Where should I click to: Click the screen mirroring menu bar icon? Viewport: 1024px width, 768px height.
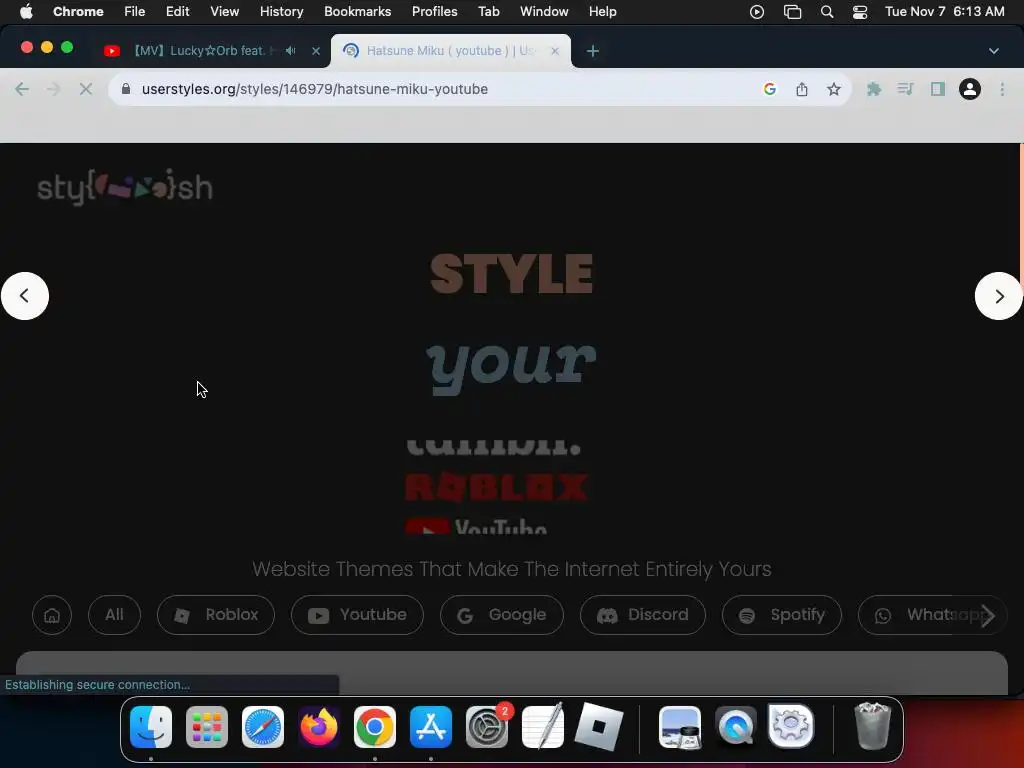(792, 12)
